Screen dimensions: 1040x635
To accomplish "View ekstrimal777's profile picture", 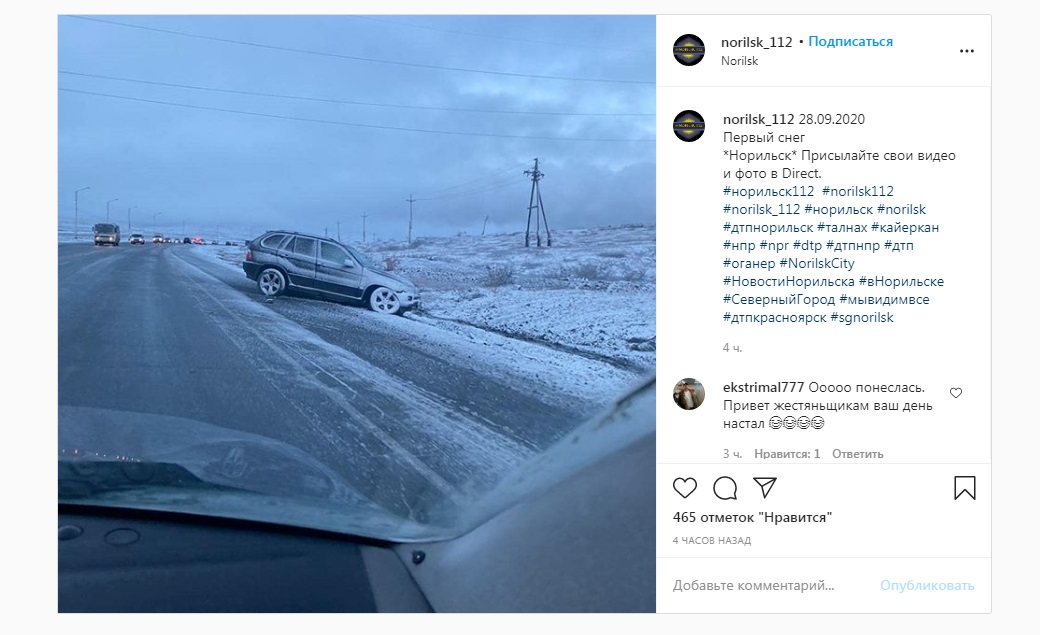I will click(689, 394).
